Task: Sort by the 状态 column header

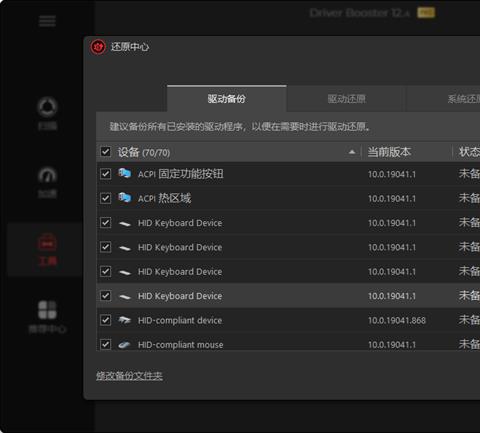Action: [469, 152]
